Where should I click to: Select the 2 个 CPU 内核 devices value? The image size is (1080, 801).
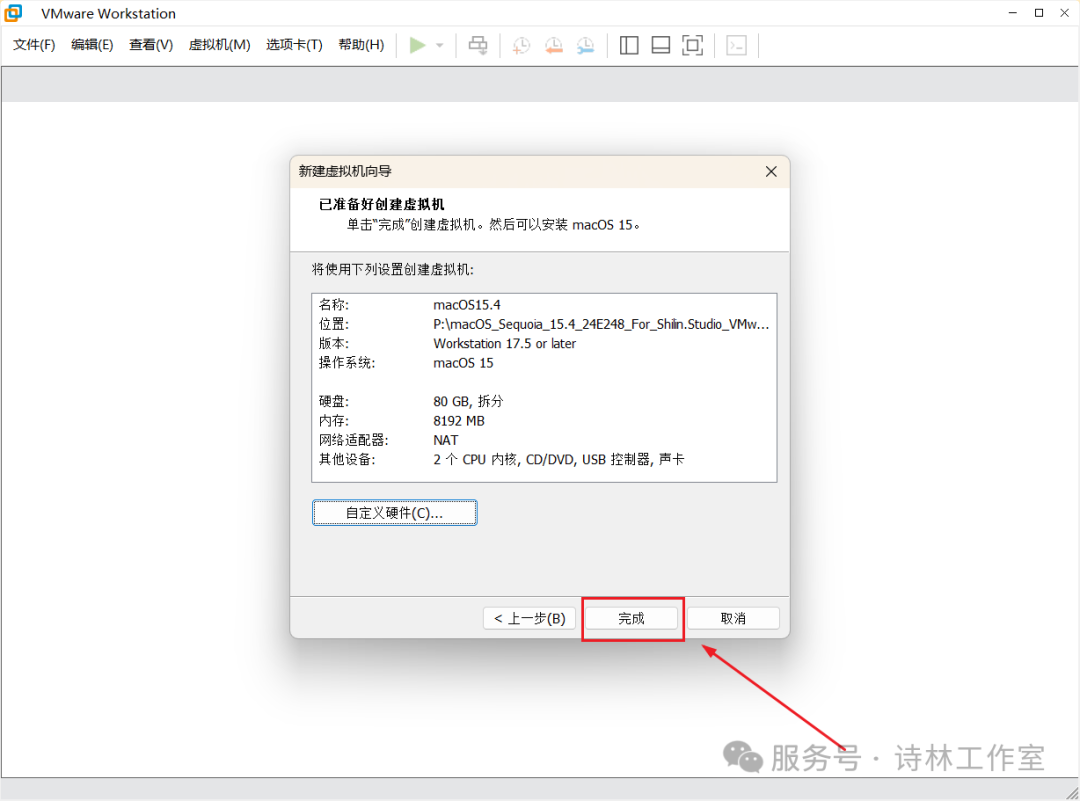tap(559, 459)
